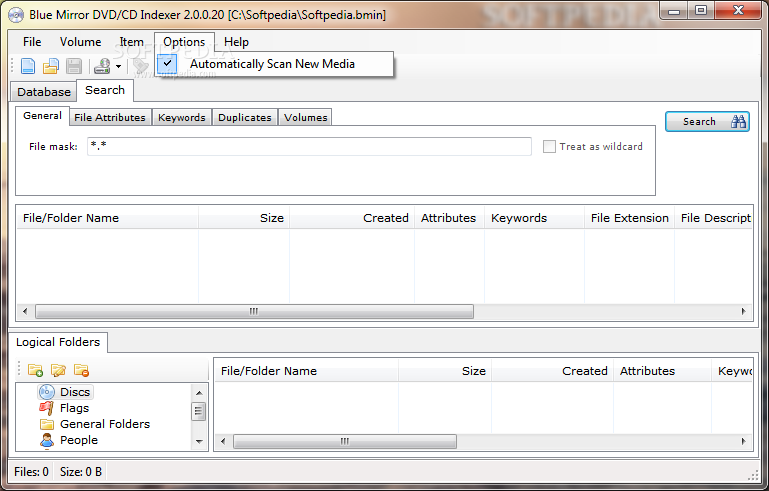Click the Size: 0 B status bar entry
This screenshot has height=491, width=769.
pyautogui.click(x=81, y=472)
